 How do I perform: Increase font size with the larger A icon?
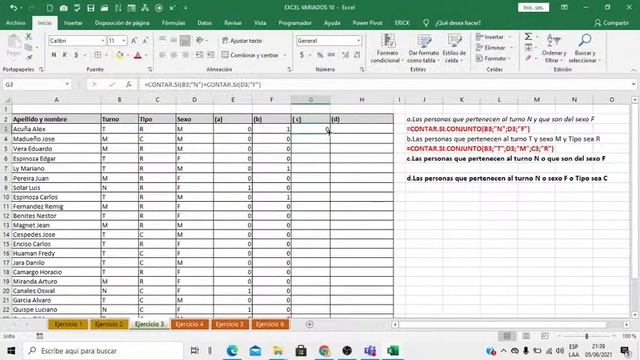click(134, 41)
